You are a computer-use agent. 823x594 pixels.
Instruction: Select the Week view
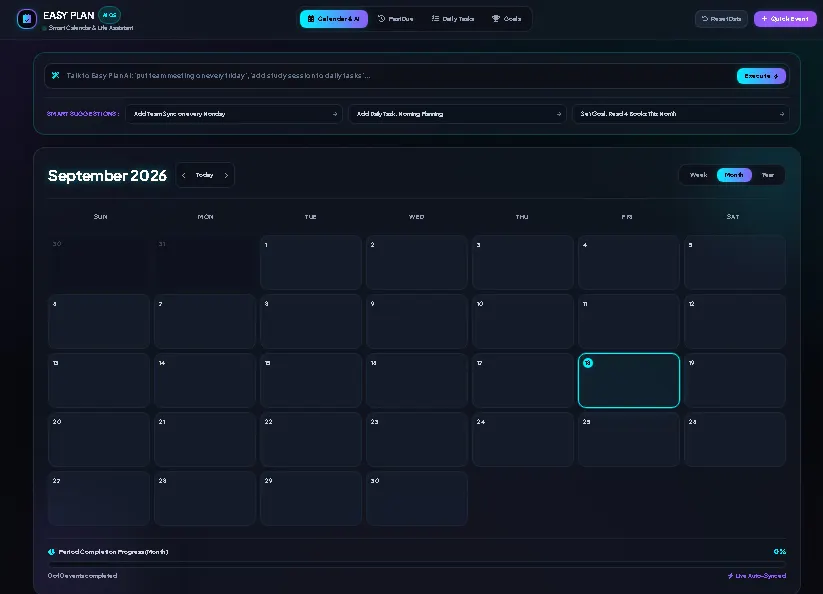pos(698,175)
